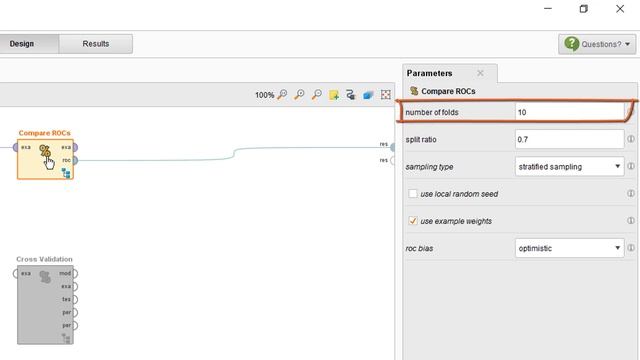Select the Cross Validation operator icon

point(45,277)
